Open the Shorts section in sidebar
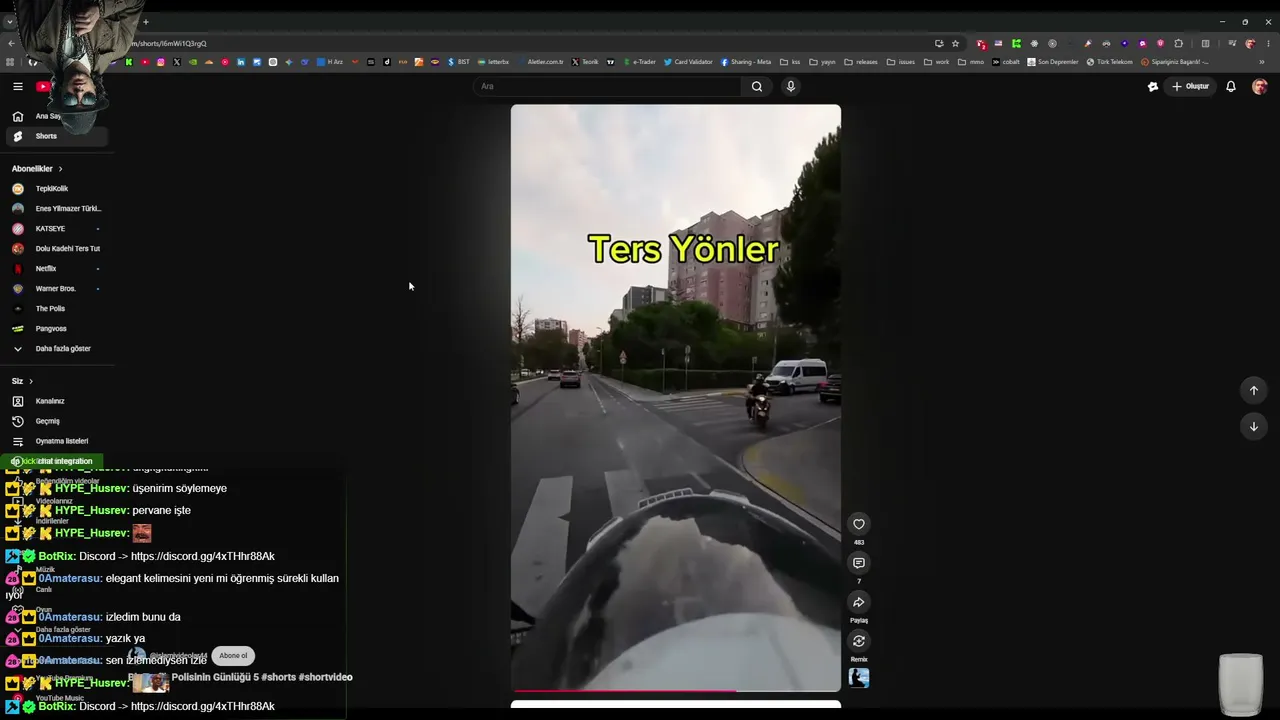Viewport: 1280px width, 720px height. pyautogui.click(x=56, y=136)
